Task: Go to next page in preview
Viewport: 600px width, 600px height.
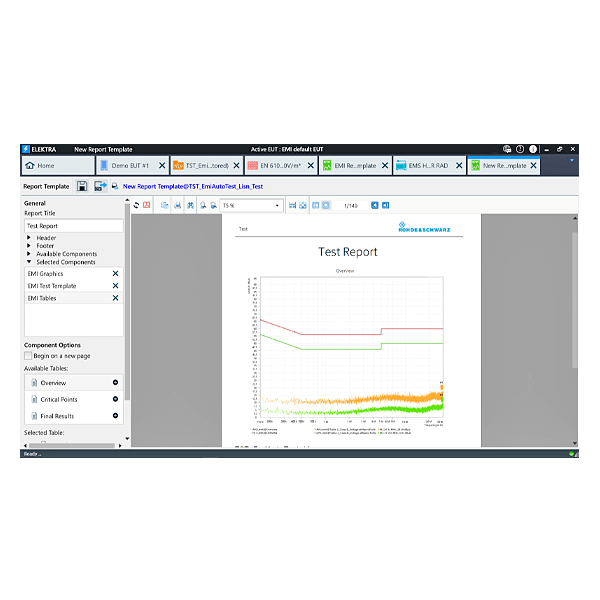Action: tap(376, 205)
